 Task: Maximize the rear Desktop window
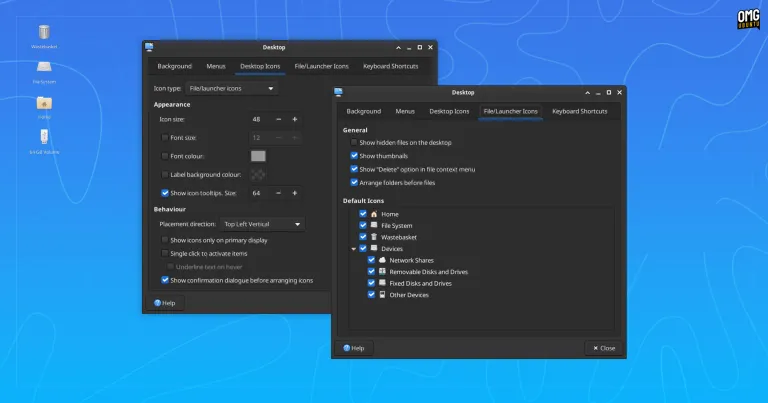420,47
